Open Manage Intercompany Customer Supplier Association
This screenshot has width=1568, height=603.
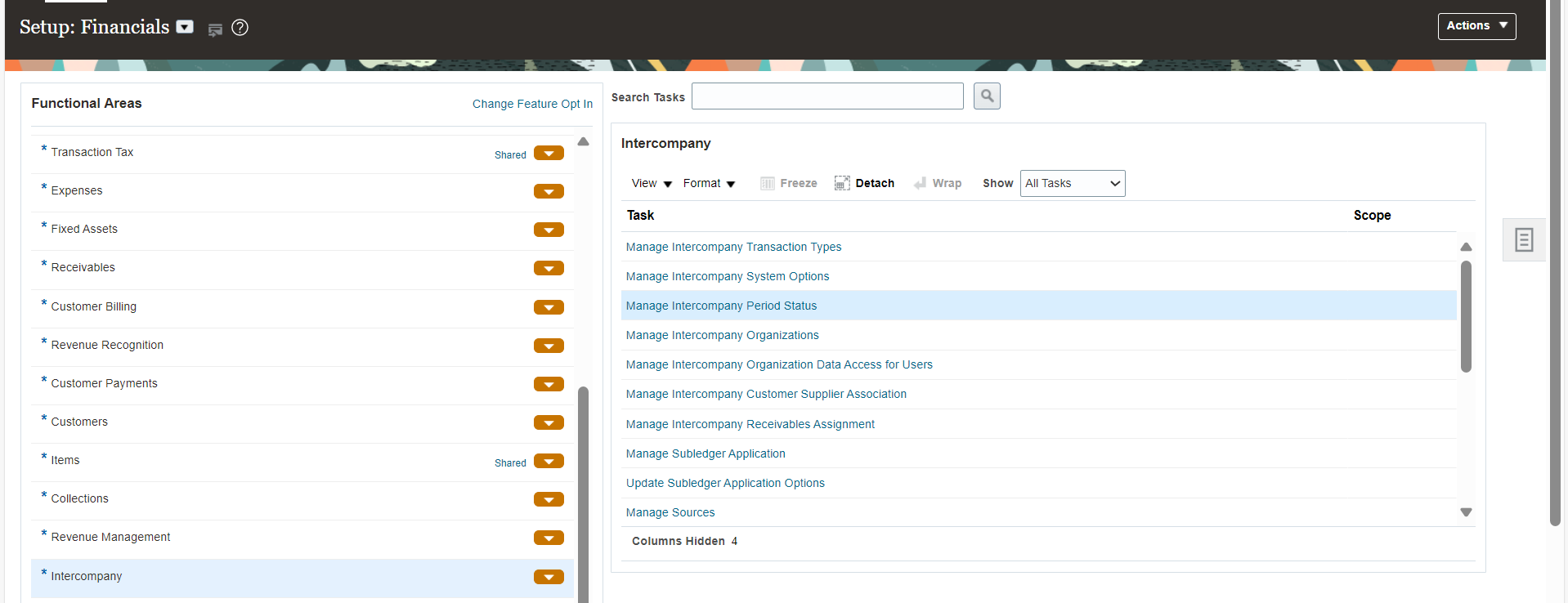[766, 394]
